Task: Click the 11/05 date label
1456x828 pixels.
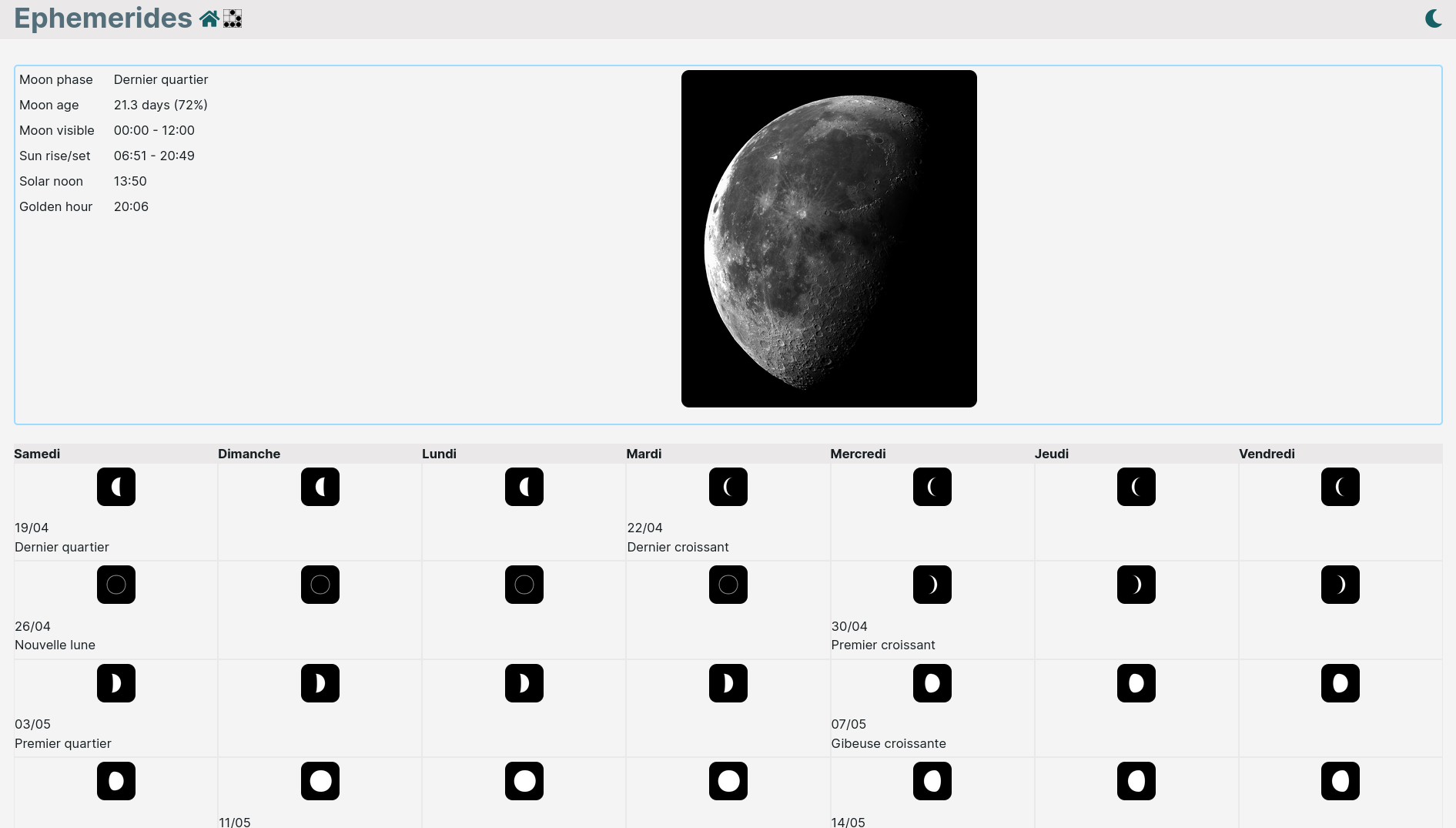Action: pyautogui.click(x=235, y=822)
